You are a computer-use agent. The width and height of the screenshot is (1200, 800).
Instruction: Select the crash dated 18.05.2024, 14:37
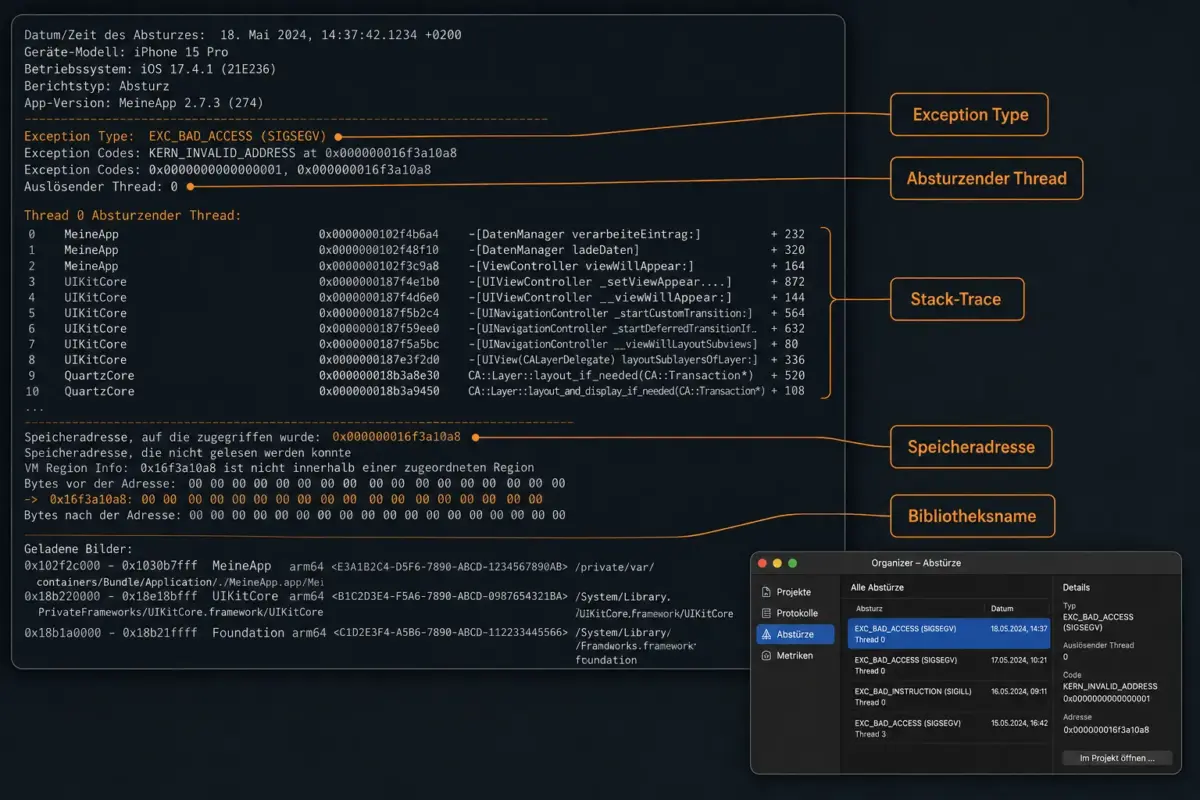point(949,633)
